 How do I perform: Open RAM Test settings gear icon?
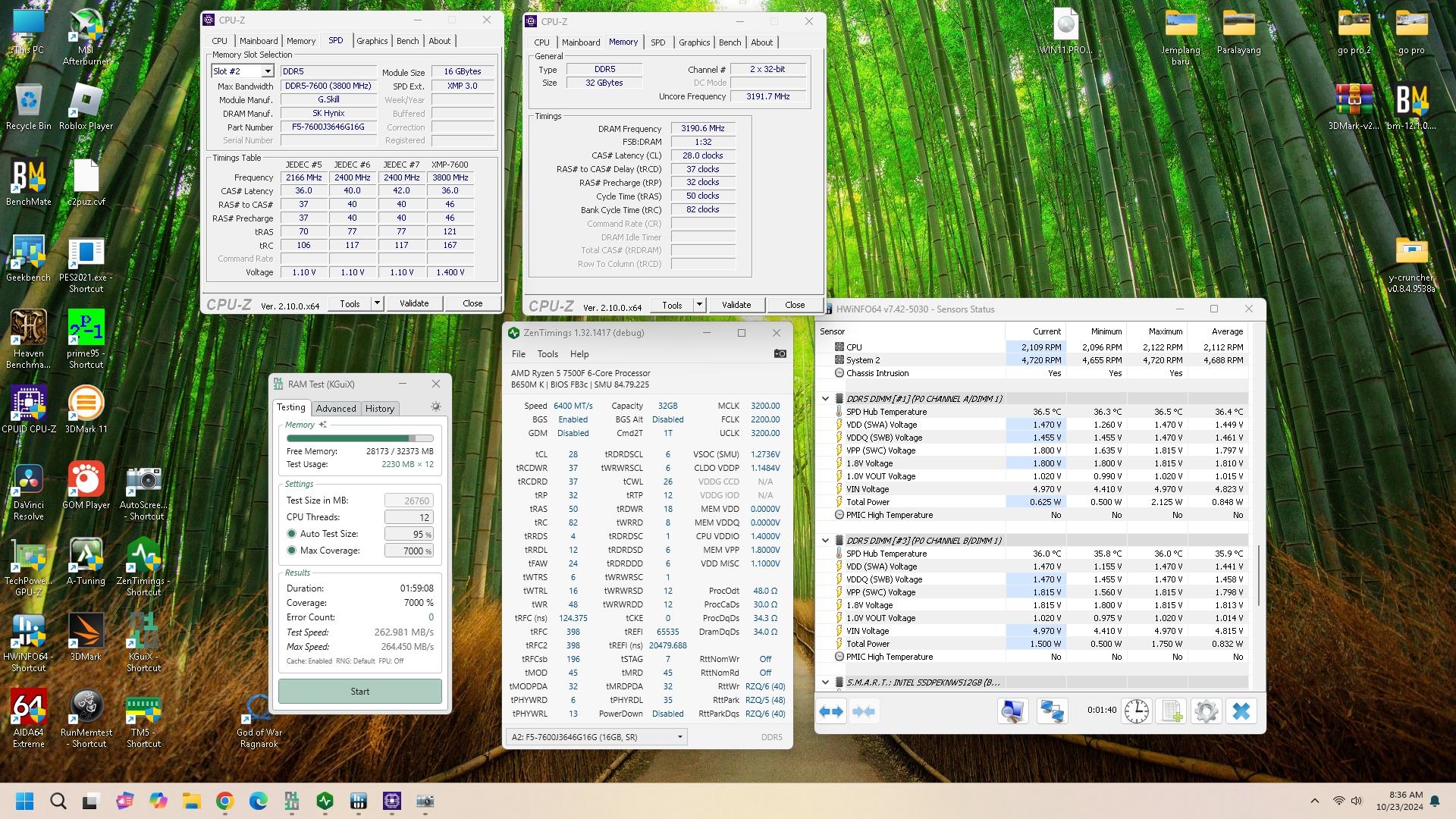point(435,407)
